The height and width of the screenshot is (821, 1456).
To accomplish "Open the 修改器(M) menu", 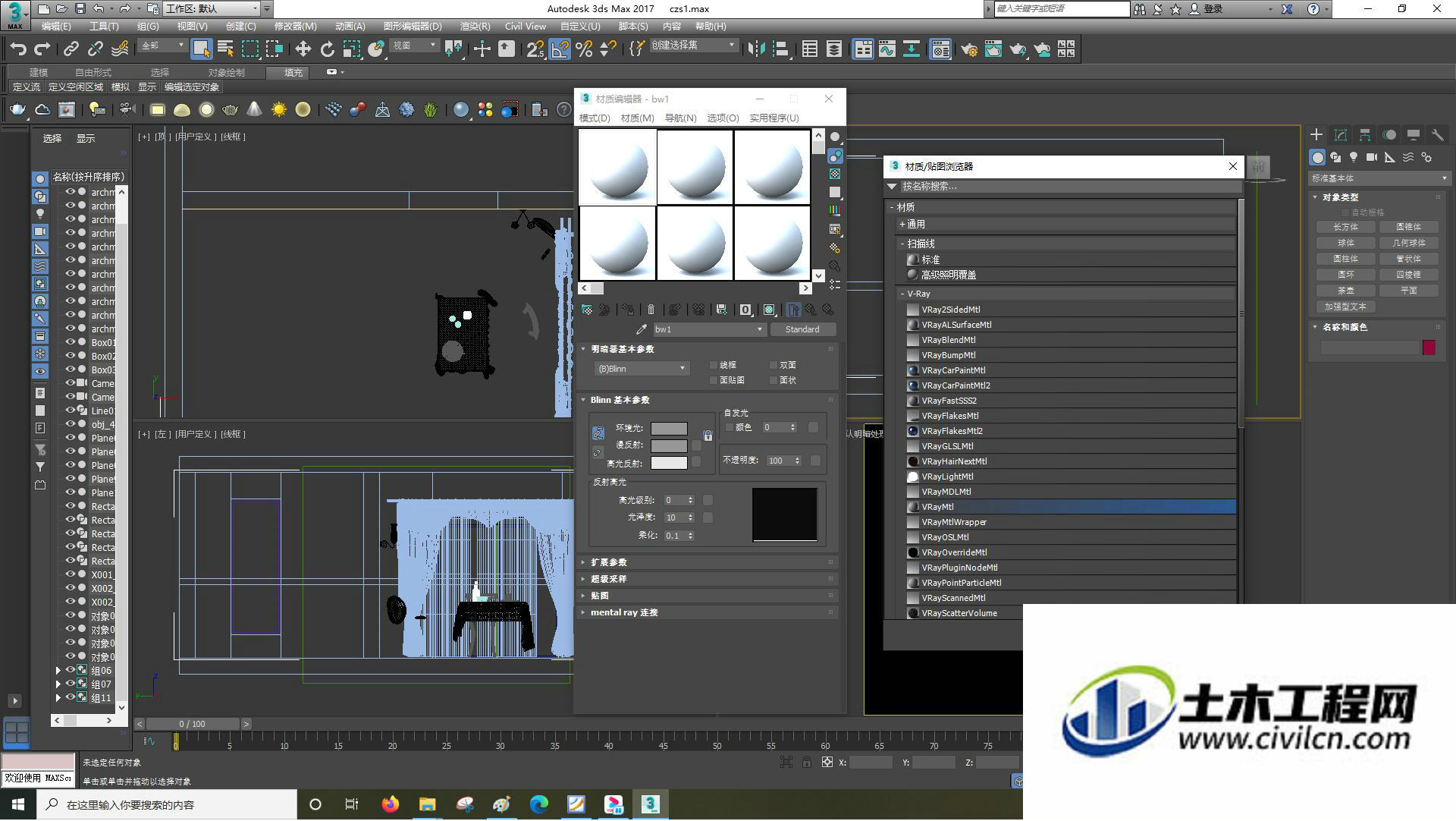I will point(295,26).
